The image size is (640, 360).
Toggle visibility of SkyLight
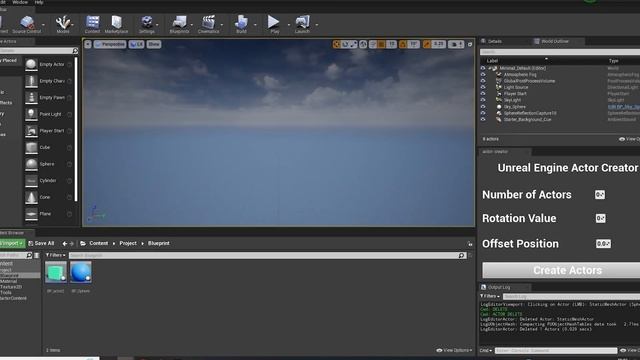(483, 100)
